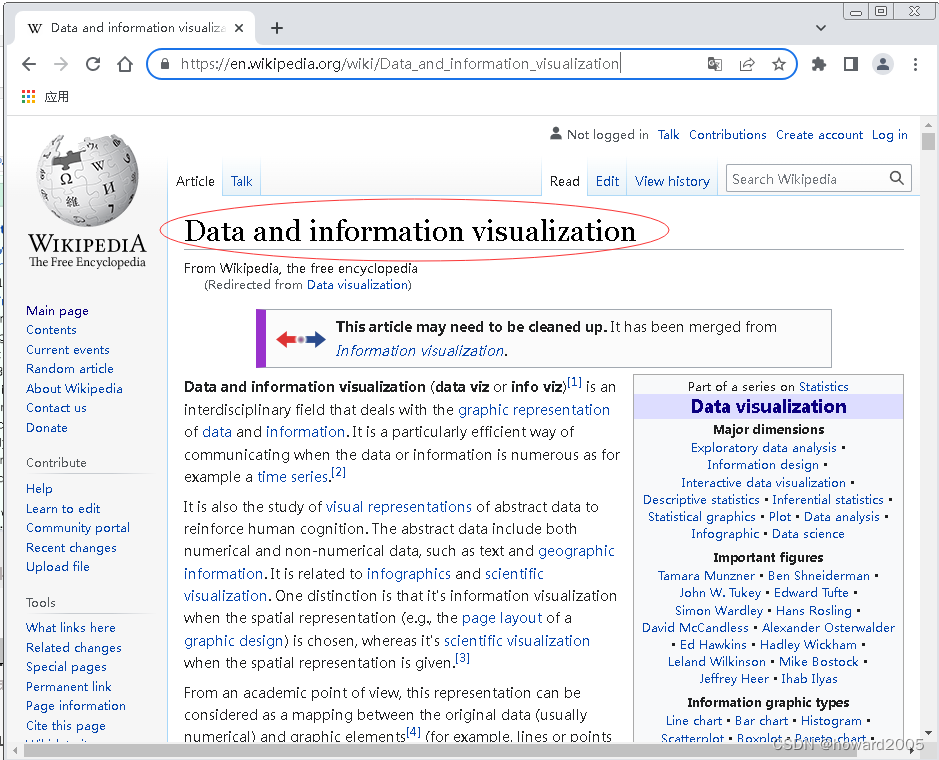Toggle the browser side panel icon
This screenshot has width=939, height=760.
coord(850,64)
